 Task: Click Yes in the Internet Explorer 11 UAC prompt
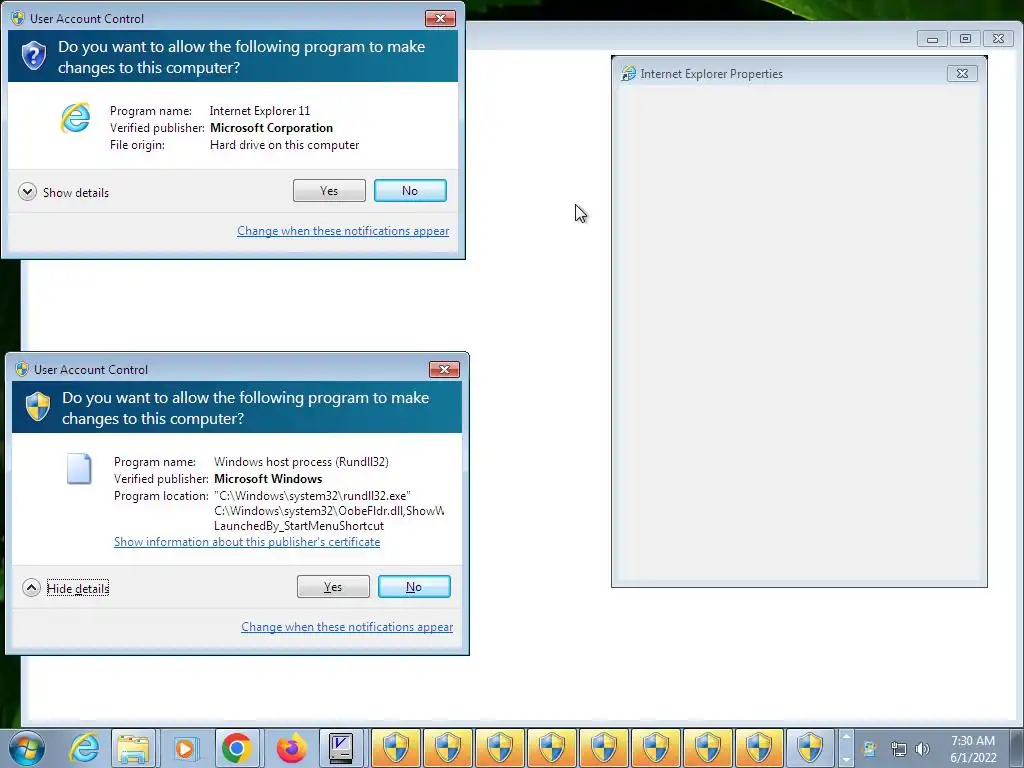point(329,191)
